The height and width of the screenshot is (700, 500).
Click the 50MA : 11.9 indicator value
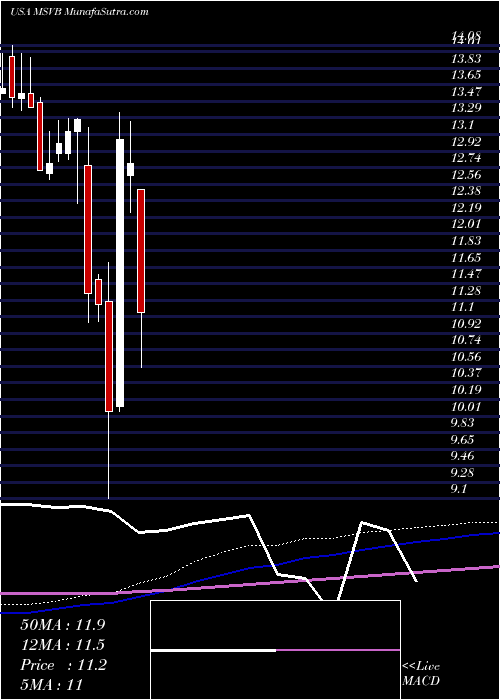(x=62, y=625)
